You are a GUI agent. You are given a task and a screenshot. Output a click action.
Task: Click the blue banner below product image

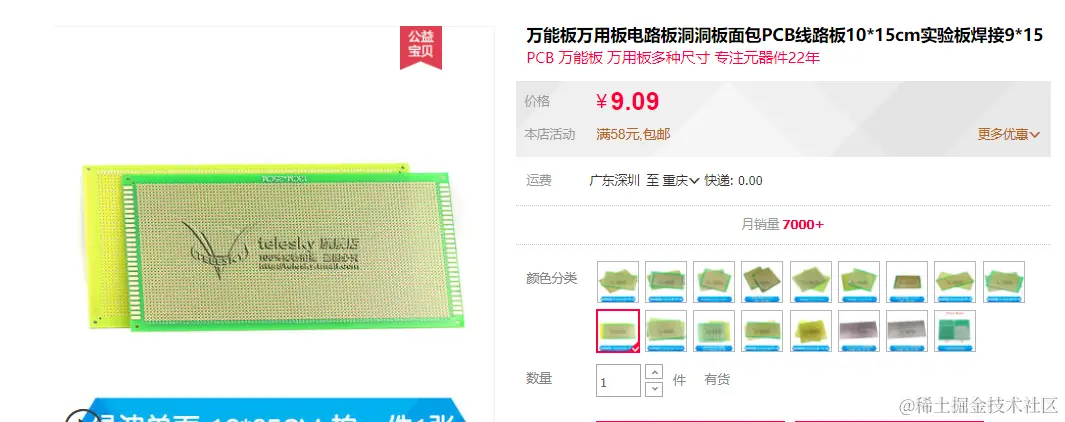[274, 410]
